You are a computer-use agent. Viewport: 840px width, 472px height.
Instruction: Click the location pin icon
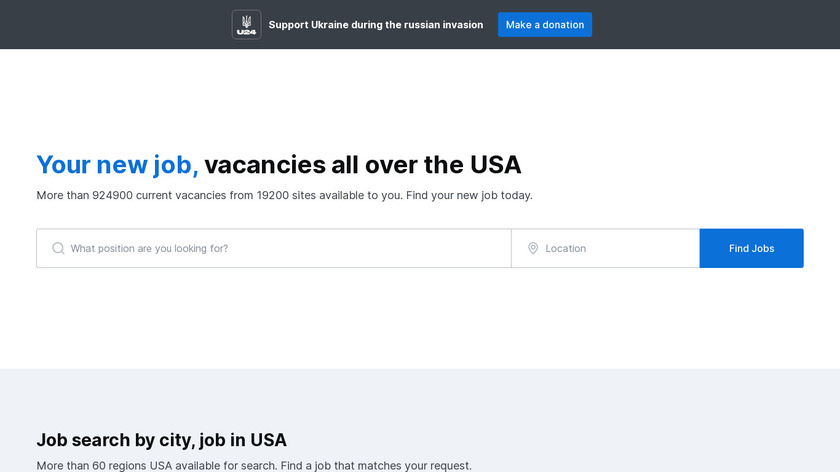pyautogui.click(x=533, y=248)
